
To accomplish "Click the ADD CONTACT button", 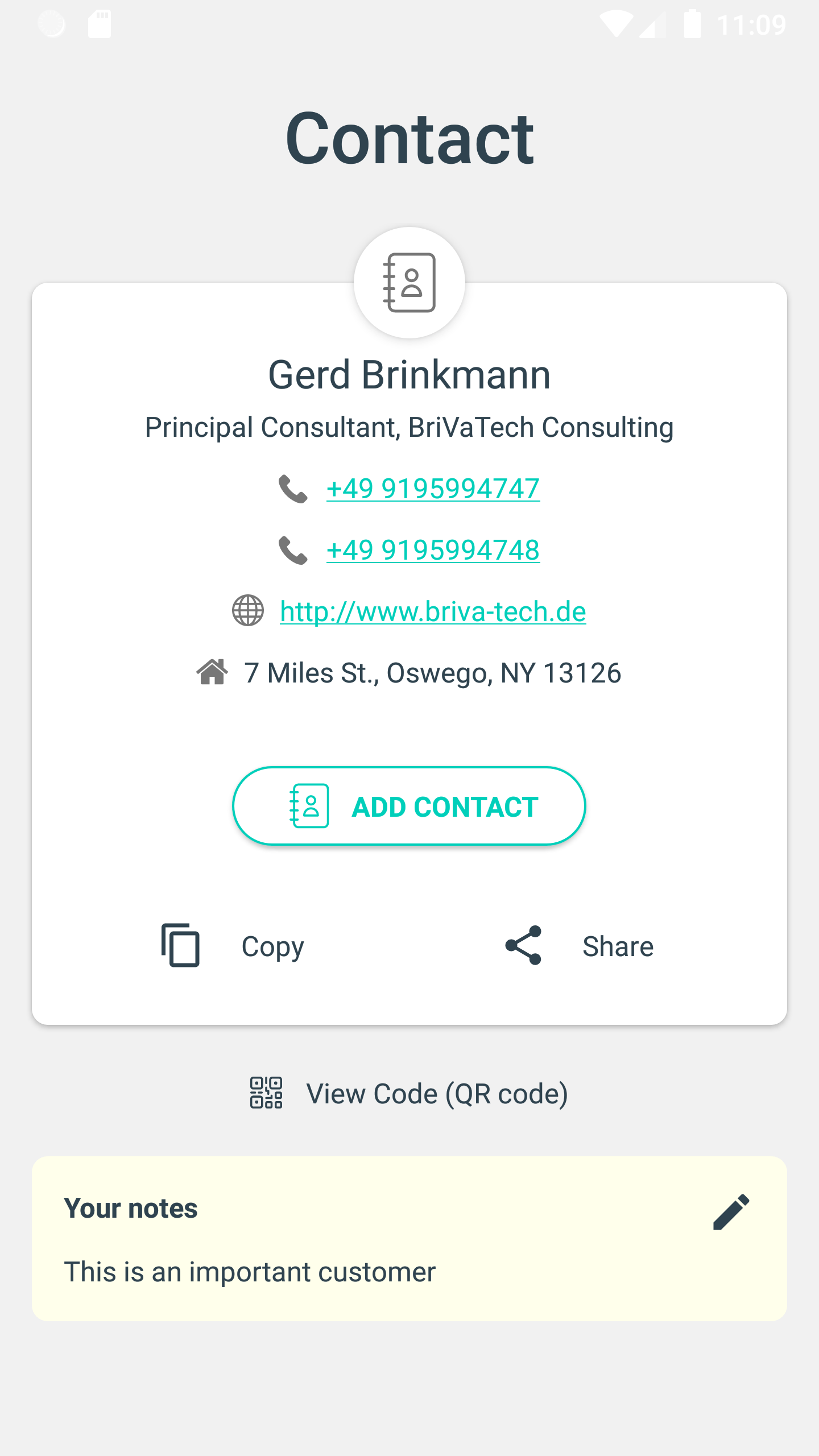I will point(409,806).
